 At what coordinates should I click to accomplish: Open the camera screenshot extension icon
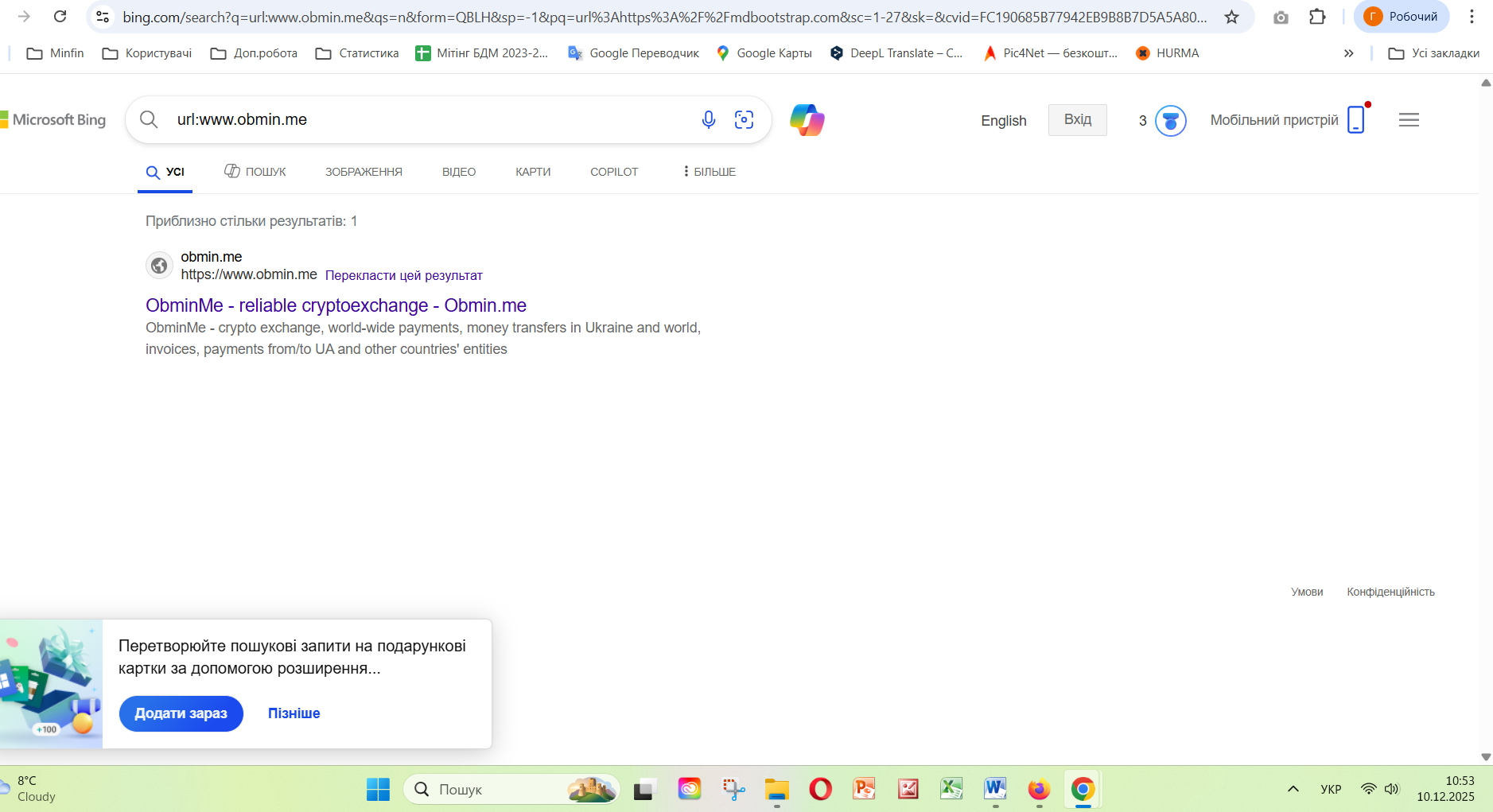tap(1281, 17)
